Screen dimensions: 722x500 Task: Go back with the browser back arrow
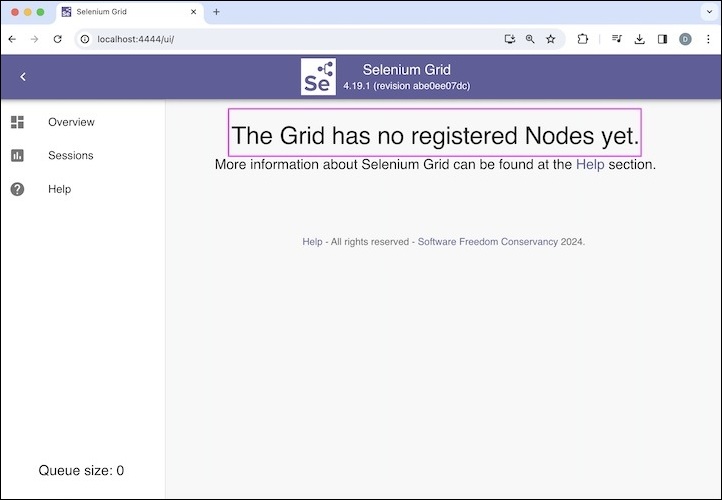(12, 39)
